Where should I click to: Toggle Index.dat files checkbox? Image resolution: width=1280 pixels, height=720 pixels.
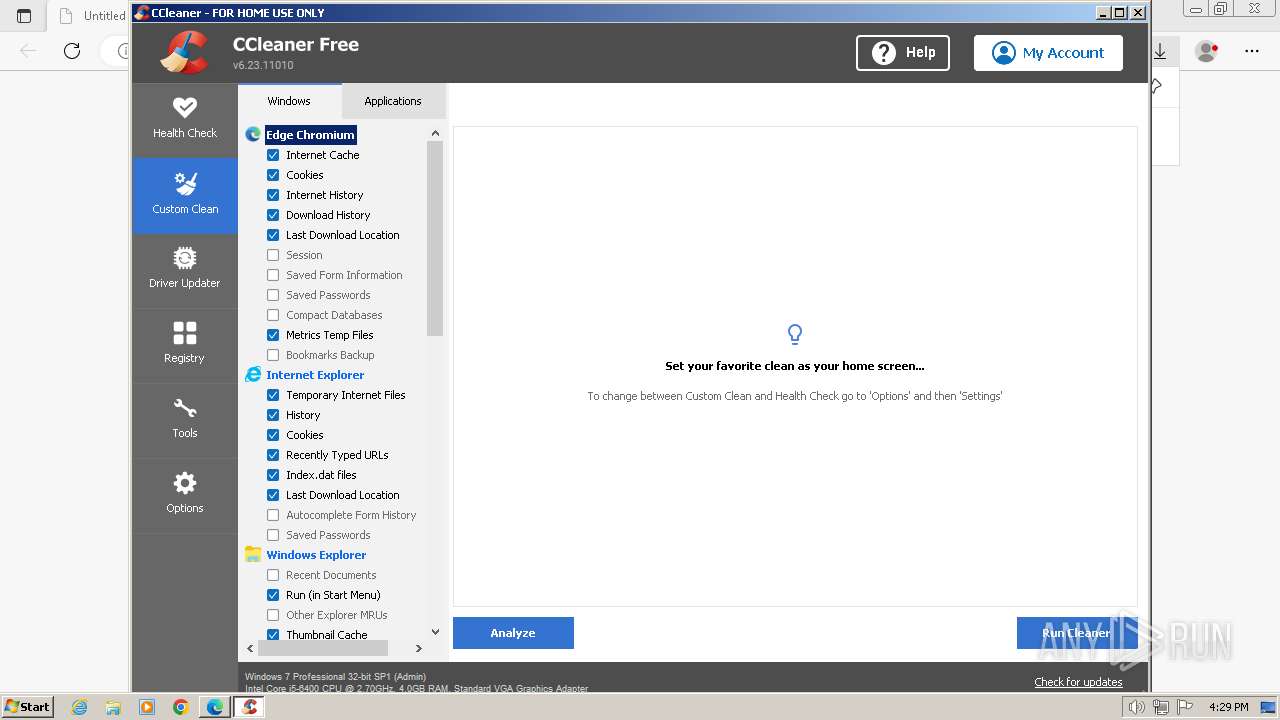pos(273,475)
